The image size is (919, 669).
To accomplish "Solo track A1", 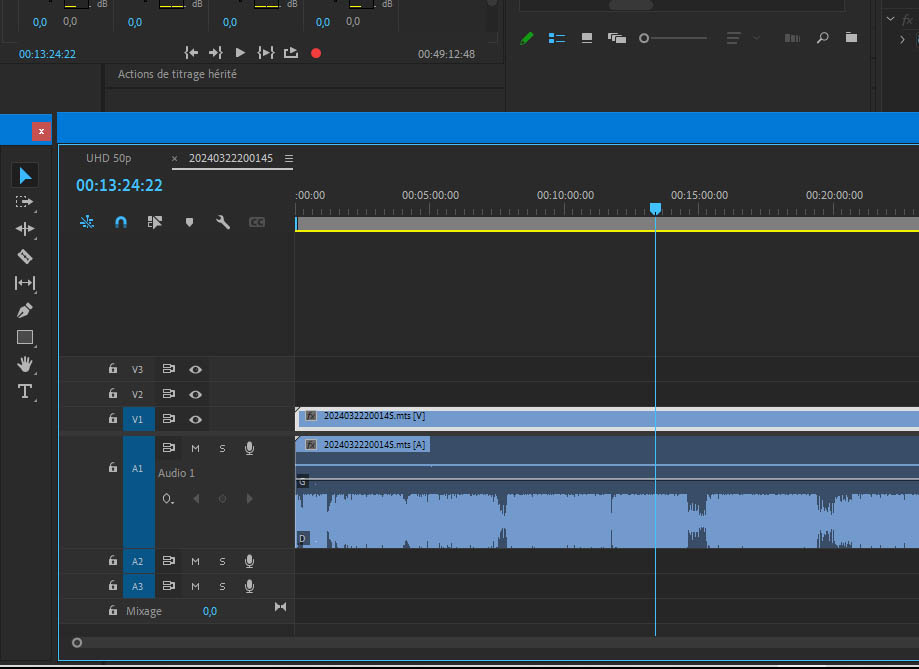I will click(222, 449).
